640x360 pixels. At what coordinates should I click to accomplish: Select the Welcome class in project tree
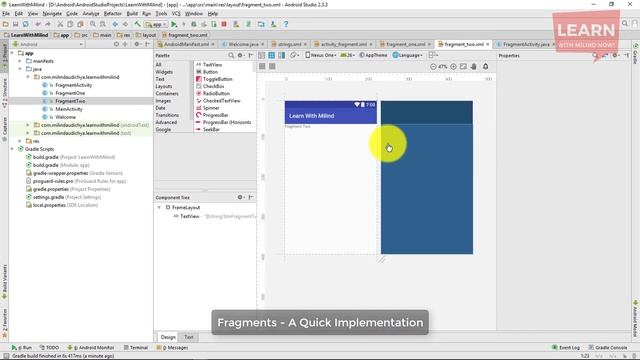tap(65, 117)
